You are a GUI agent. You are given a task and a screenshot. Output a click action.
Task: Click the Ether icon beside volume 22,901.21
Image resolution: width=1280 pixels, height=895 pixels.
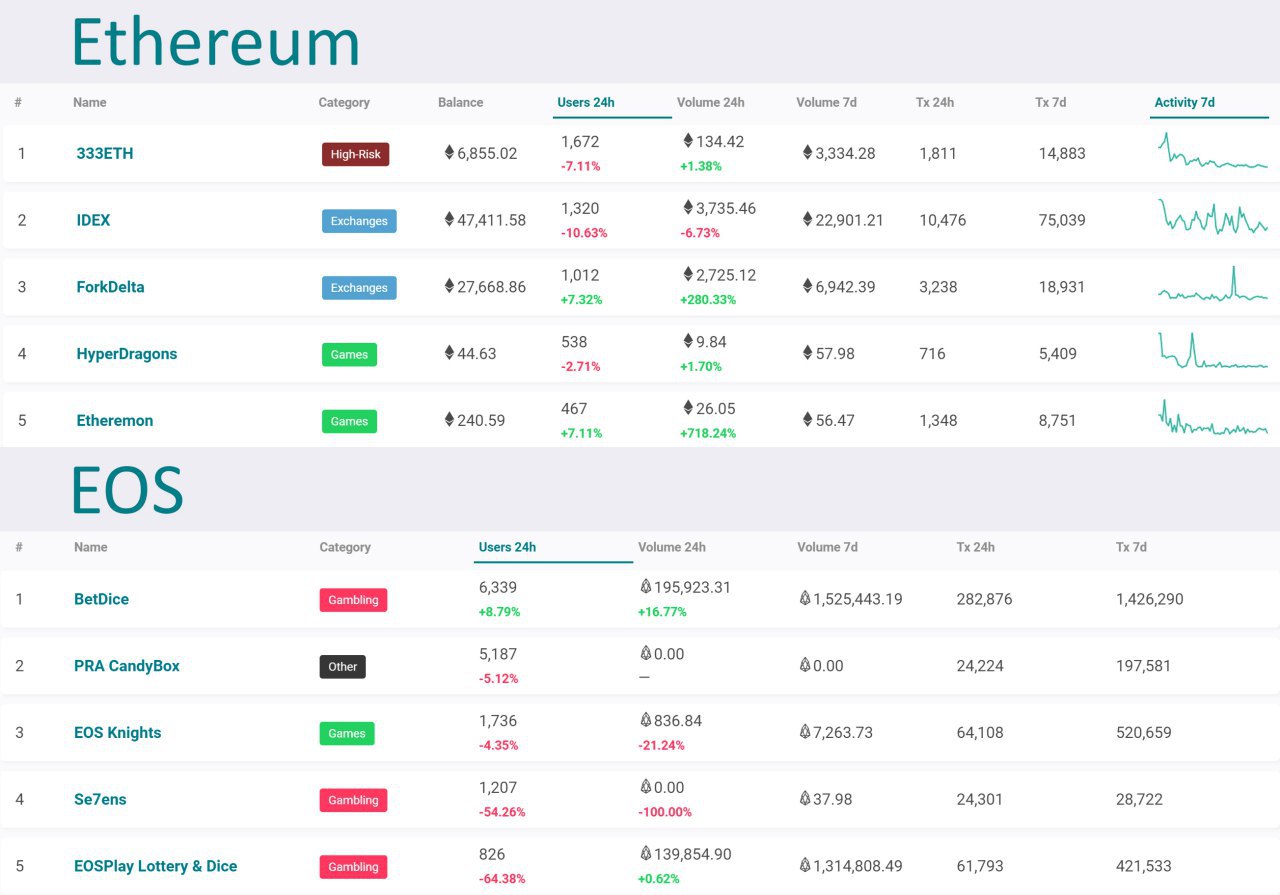[x=807, y=220]
